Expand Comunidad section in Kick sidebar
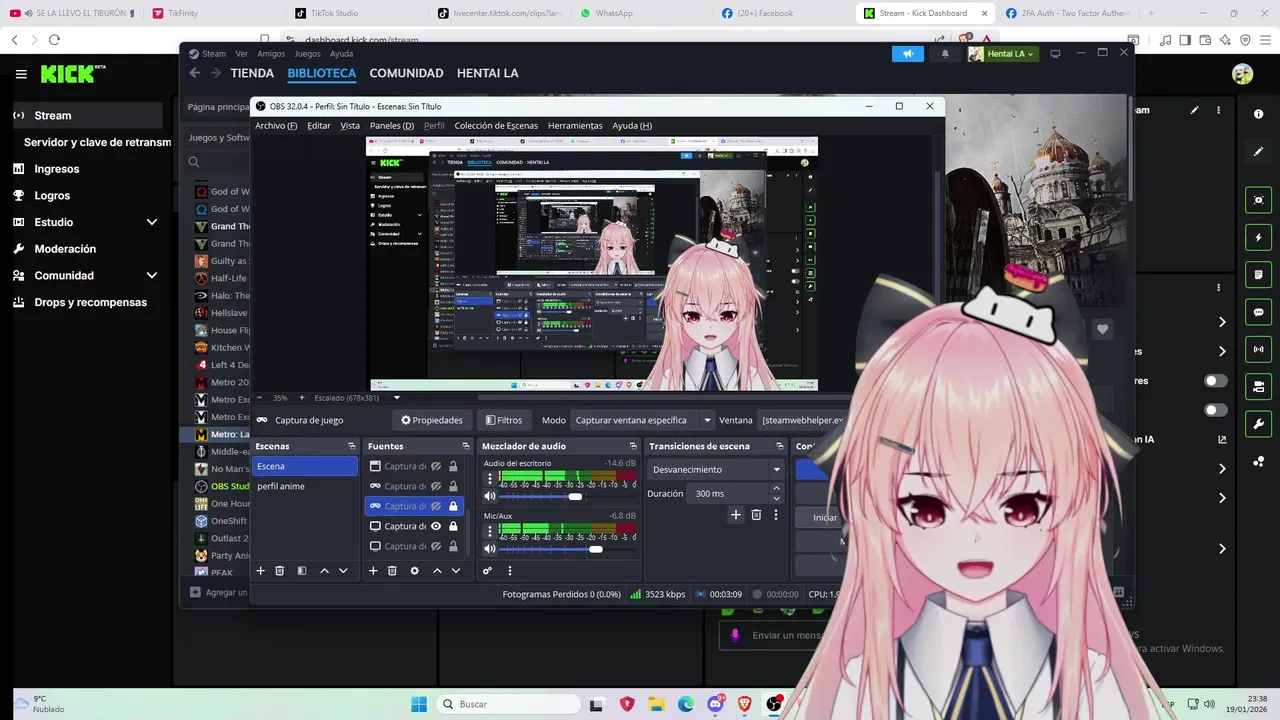This screenshot has height=720, width=1280. [152, 275]
